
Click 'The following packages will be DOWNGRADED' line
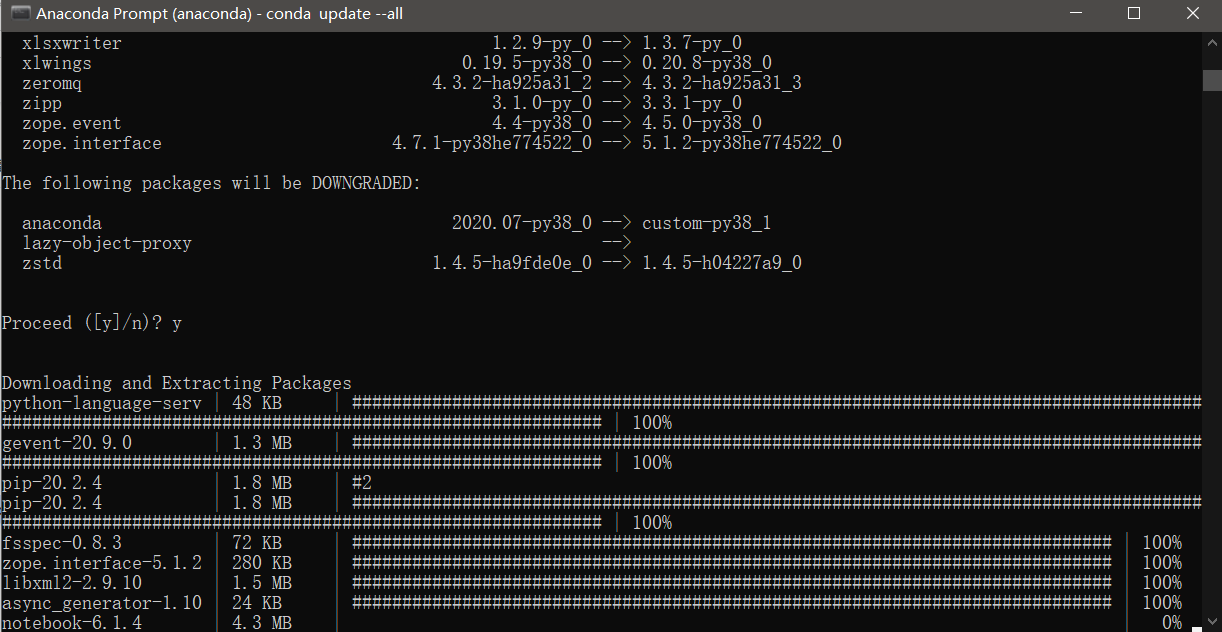212,184
